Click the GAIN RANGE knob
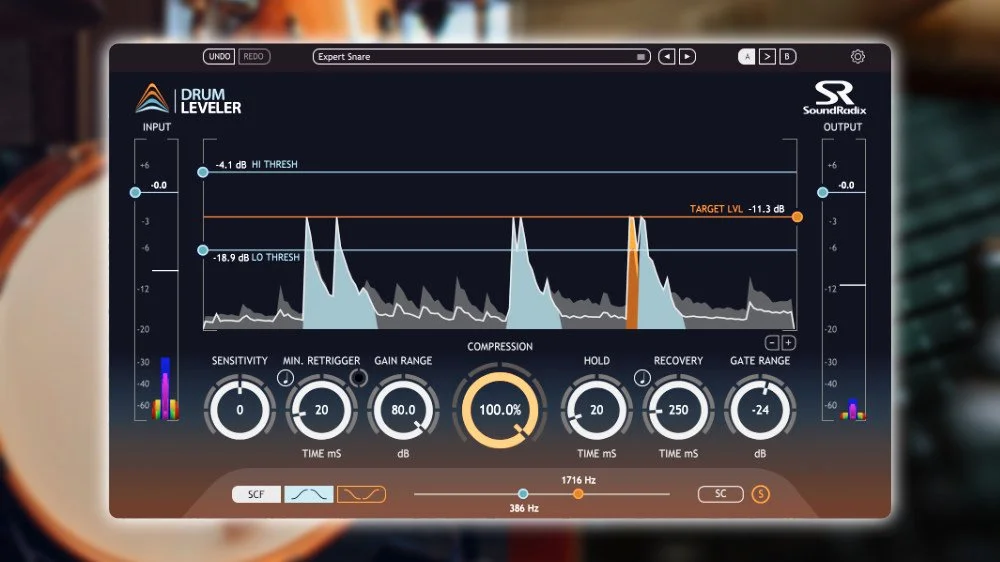Screen dimensions: 1000x562 (x=403, y=410)
